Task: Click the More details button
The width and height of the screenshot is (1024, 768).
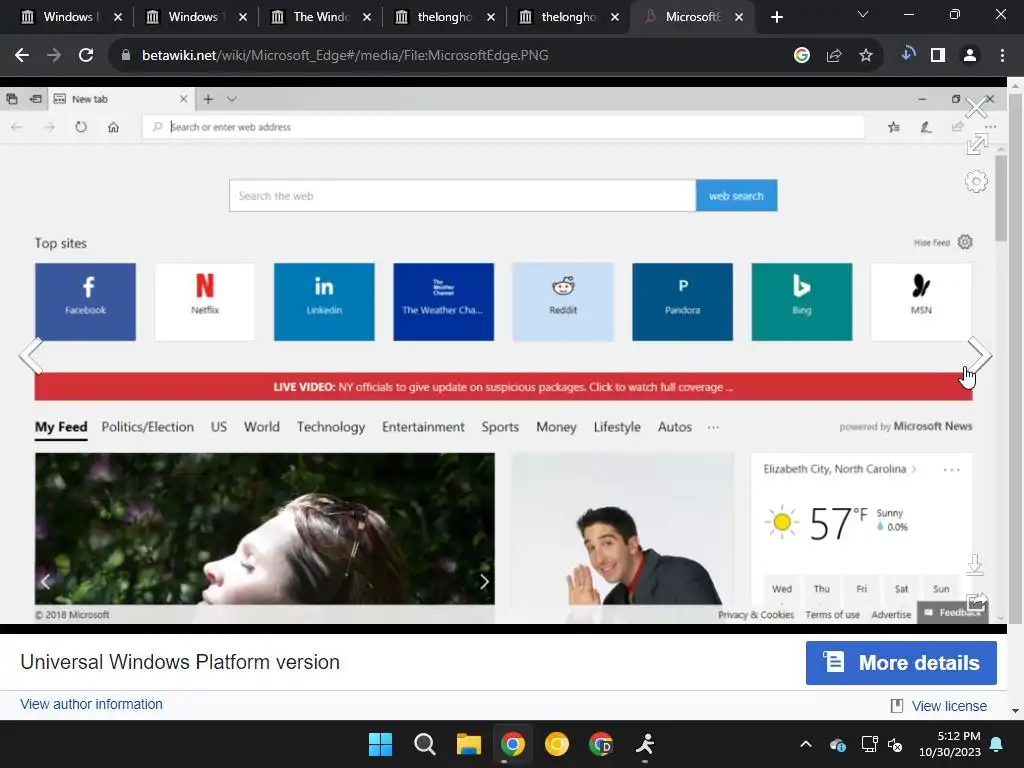Action: coord(901,663)
